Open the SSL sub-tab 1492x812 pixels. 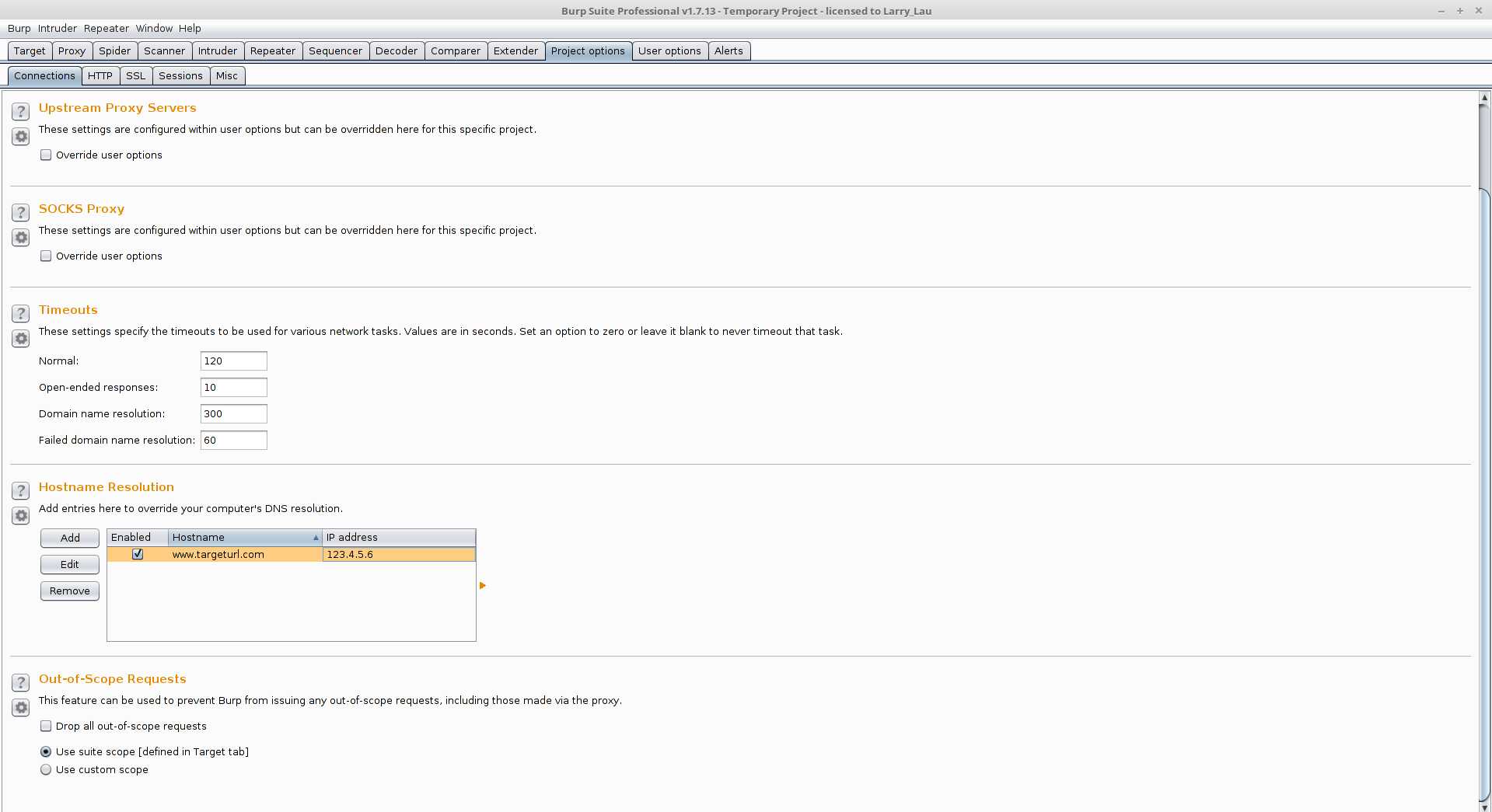tap(135, 75)
